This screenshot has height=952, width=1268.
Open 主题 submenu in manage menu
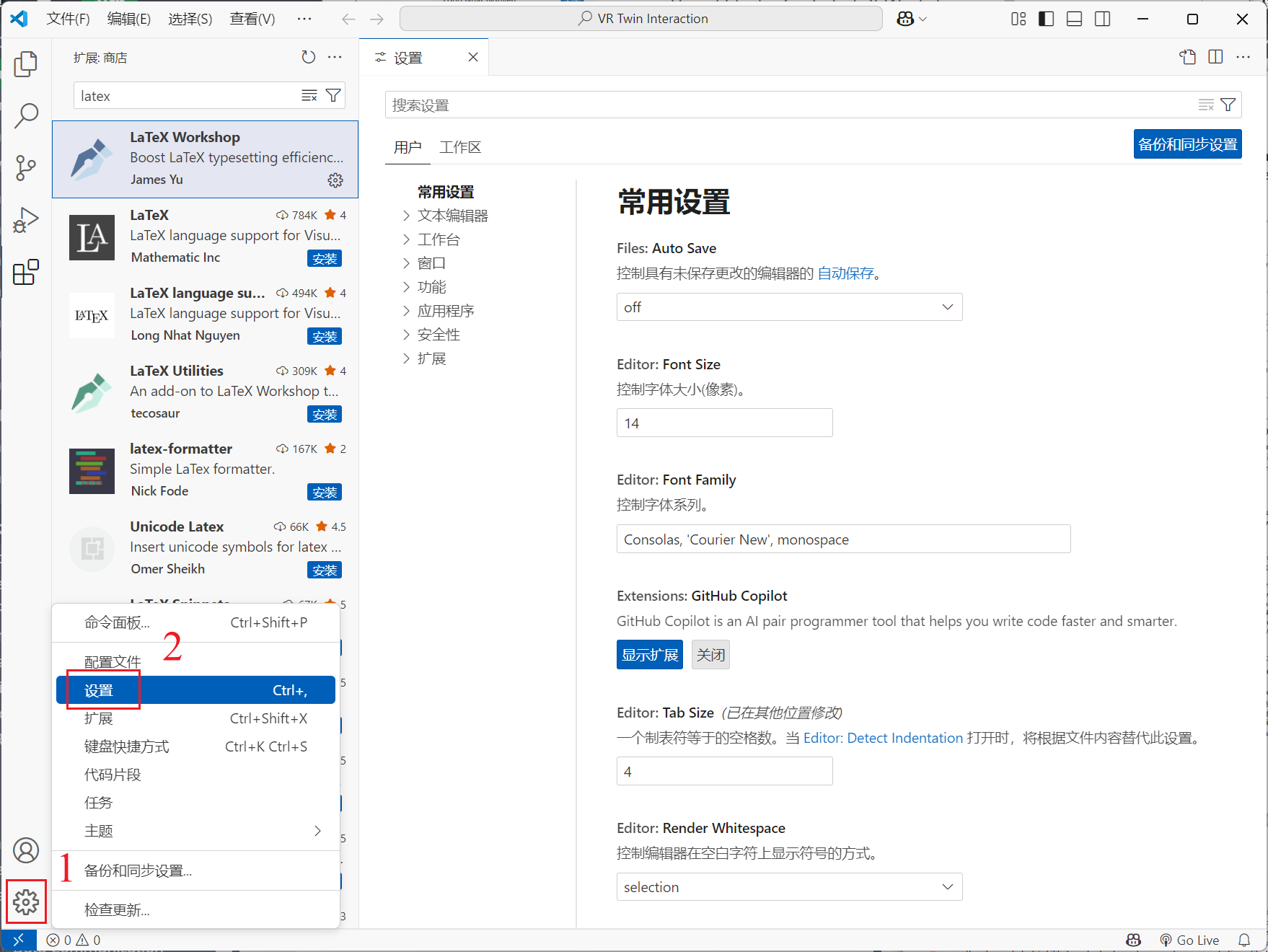pos(195,831)
